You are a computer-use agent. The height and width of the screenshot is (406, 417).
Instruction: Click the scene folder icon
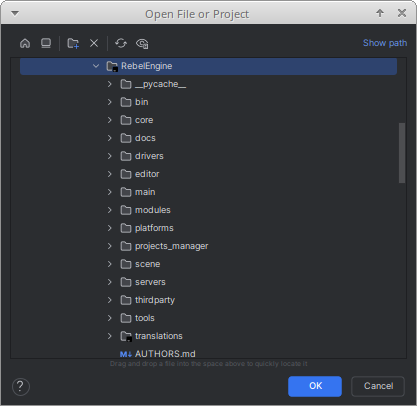tap(126, 264)
